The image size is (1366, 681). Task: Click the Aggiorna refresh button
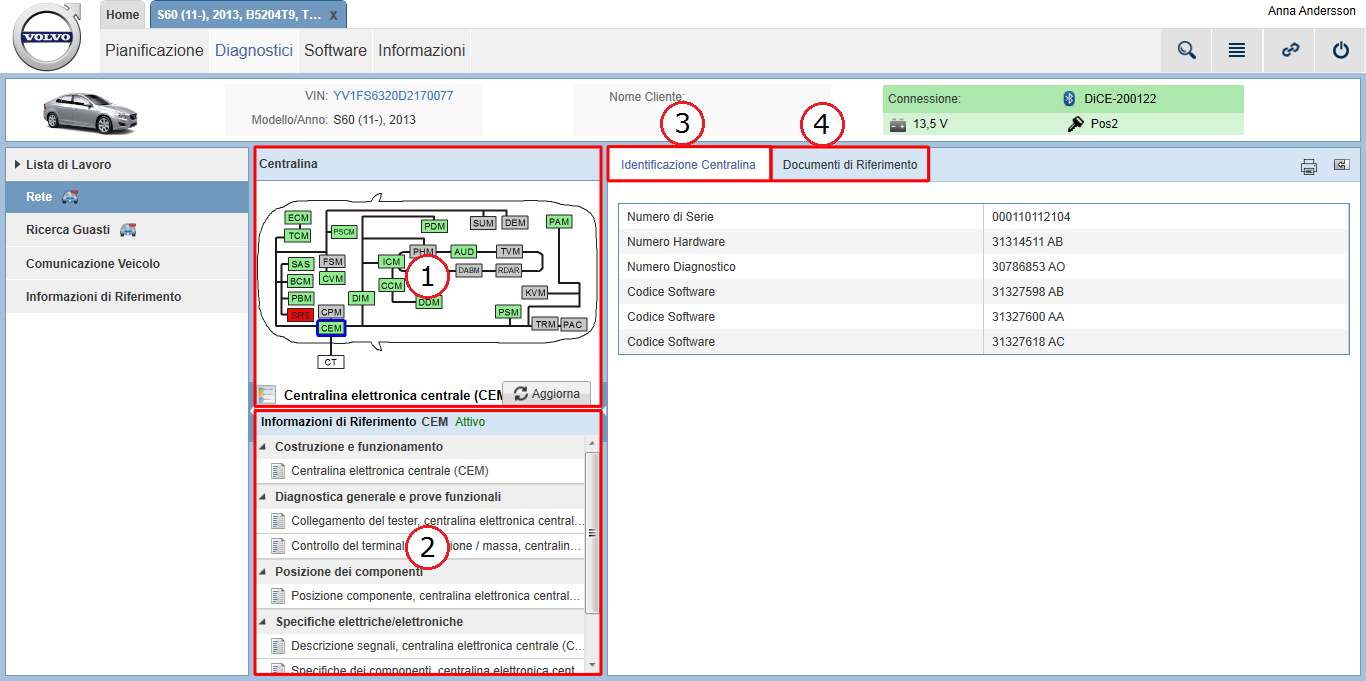click(546, 394)
